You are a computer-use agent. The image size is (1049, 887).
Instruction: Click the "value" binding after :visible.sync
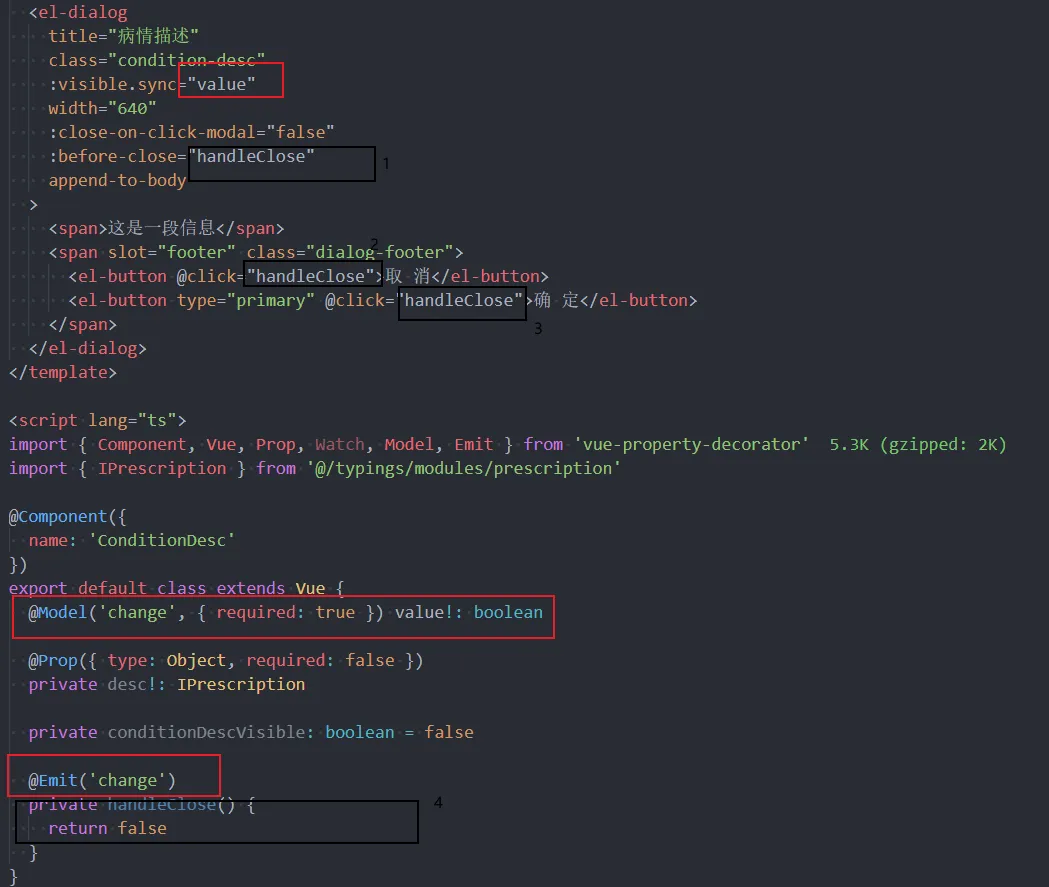click(222, 84)
